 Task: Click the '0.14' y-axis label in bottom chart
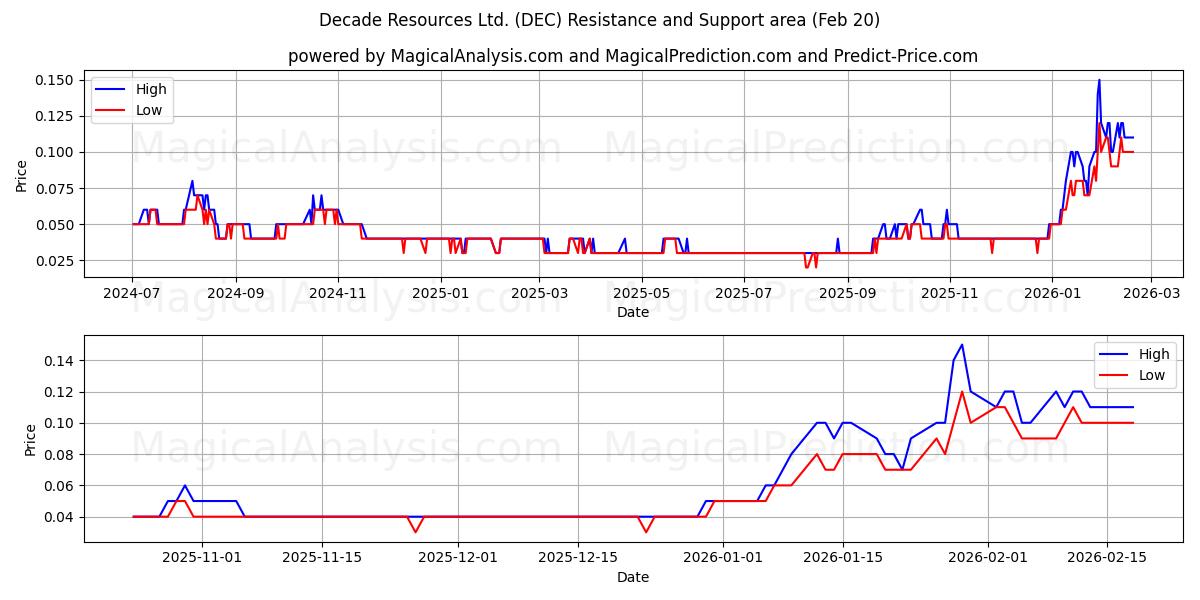click(x=61, y=361)
